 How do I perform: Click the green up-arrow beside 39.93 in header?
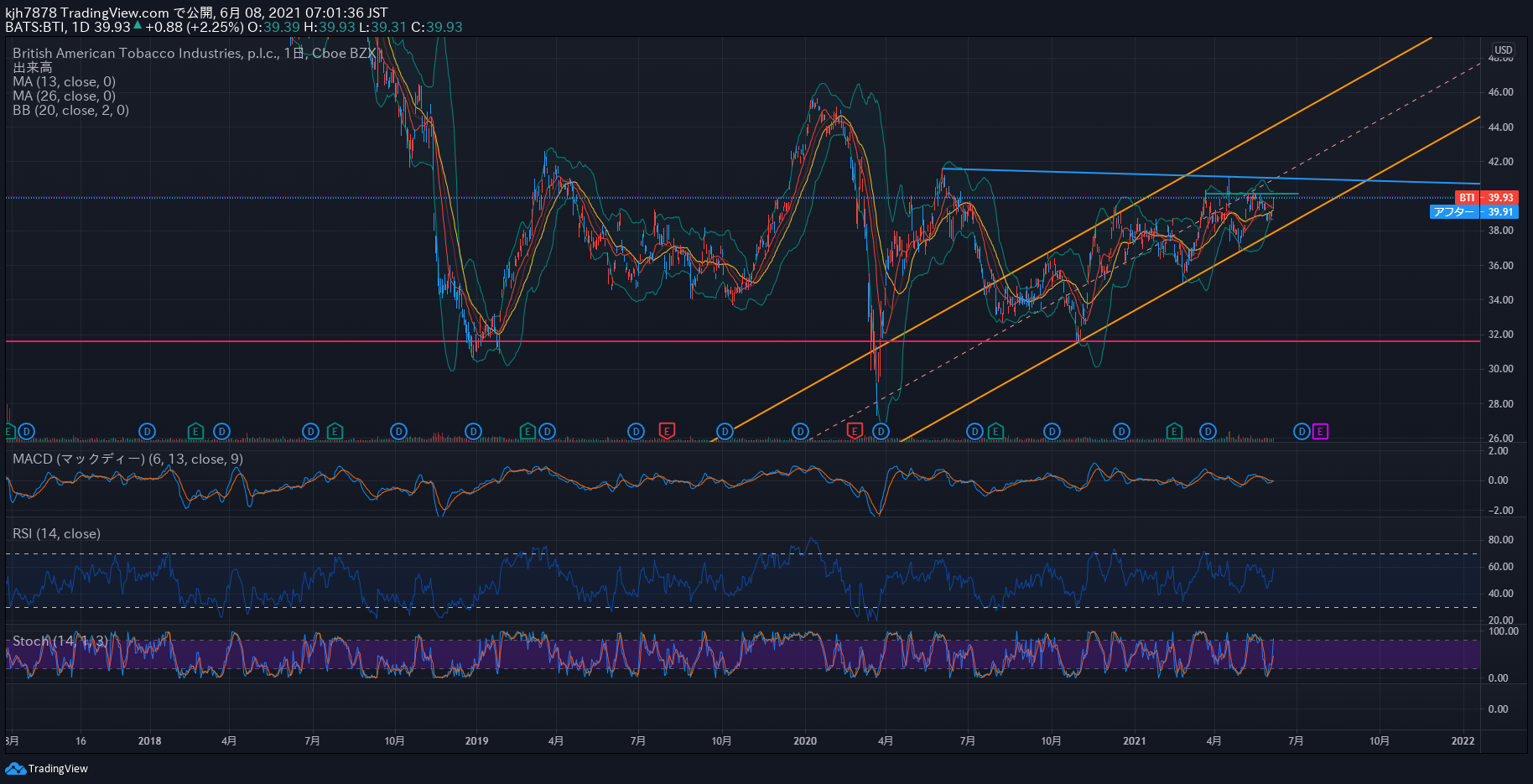pos(138,25)
